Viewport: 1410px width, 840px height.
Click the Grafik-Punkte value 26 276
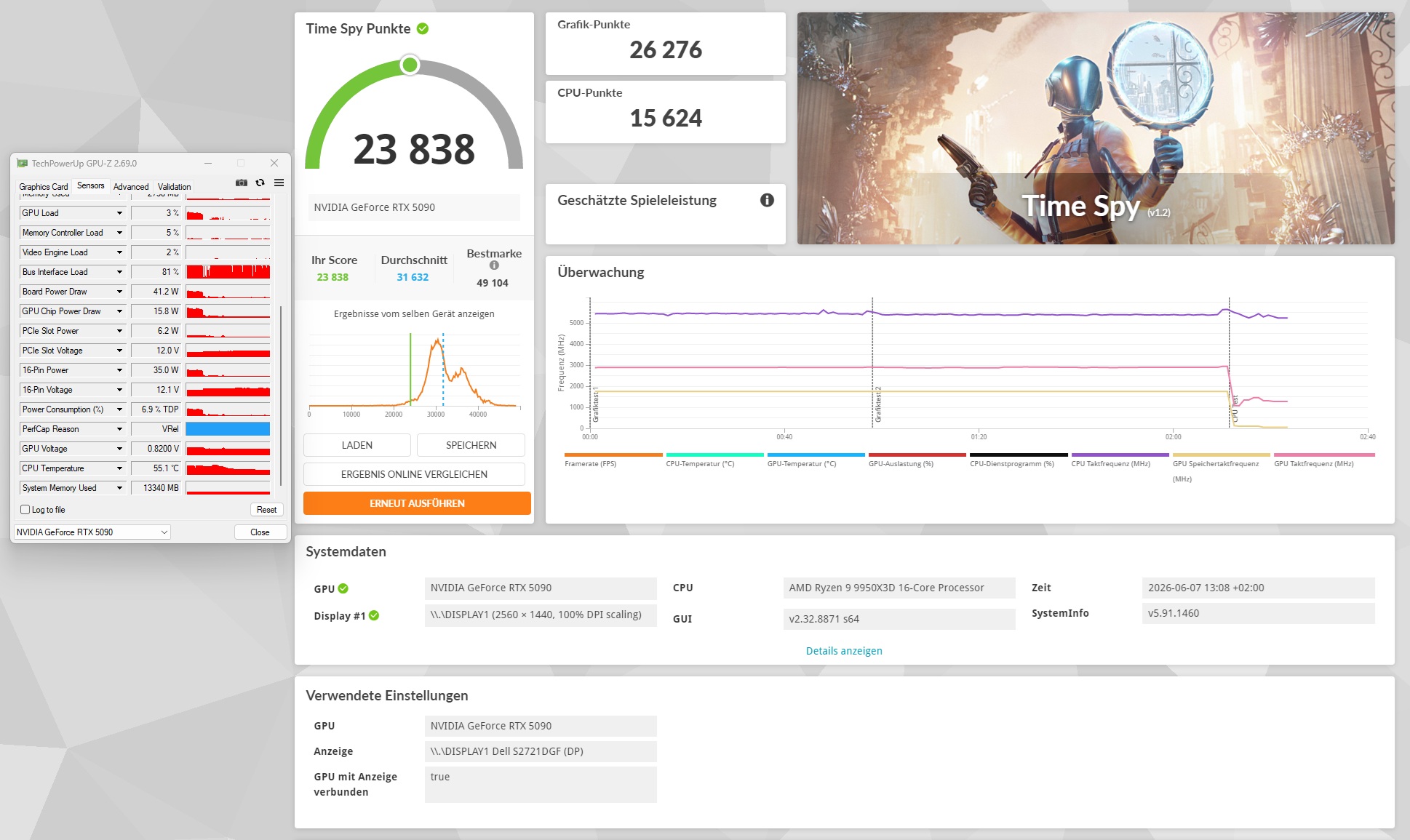[x=666, y=49]
